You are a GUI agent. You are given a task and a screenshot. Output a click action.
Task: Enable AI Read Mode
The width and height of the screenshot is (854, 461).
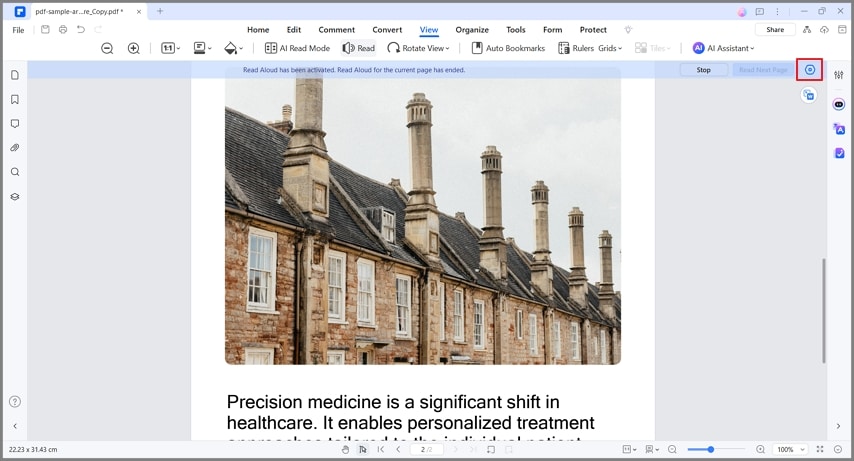coord(297,48)
